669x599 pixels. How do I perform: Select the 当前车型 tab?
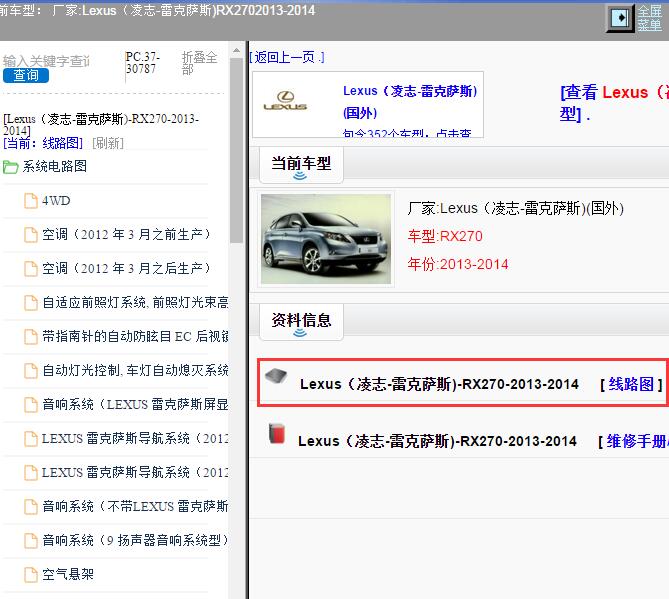click(x=301, y=165)
